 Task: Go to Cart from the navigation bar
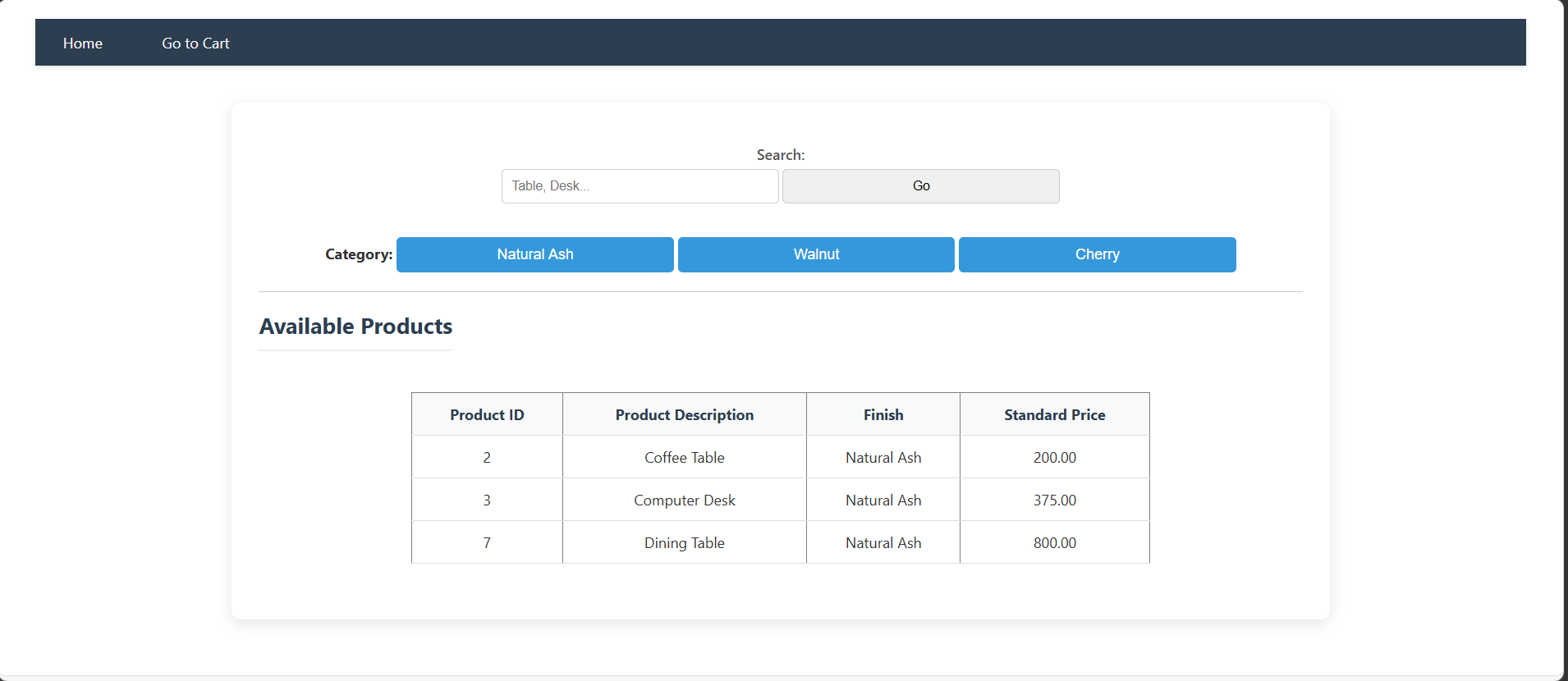195,43
